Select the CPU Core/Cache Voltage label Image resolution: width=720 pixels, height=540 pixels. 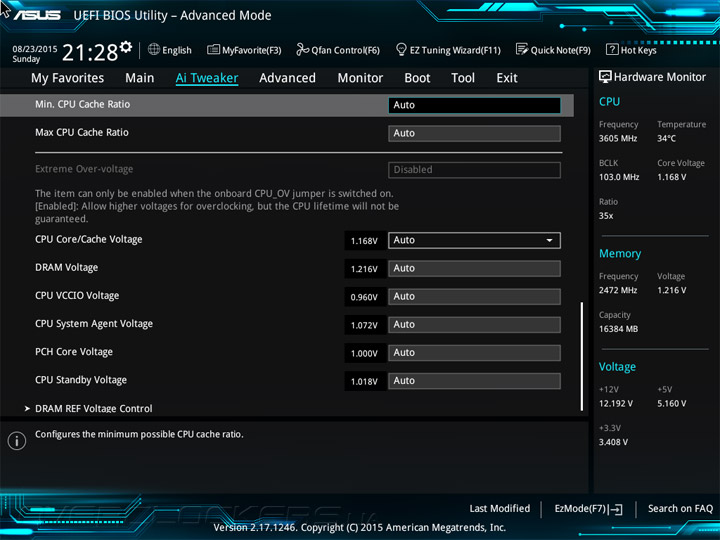[x=89, y=239]
